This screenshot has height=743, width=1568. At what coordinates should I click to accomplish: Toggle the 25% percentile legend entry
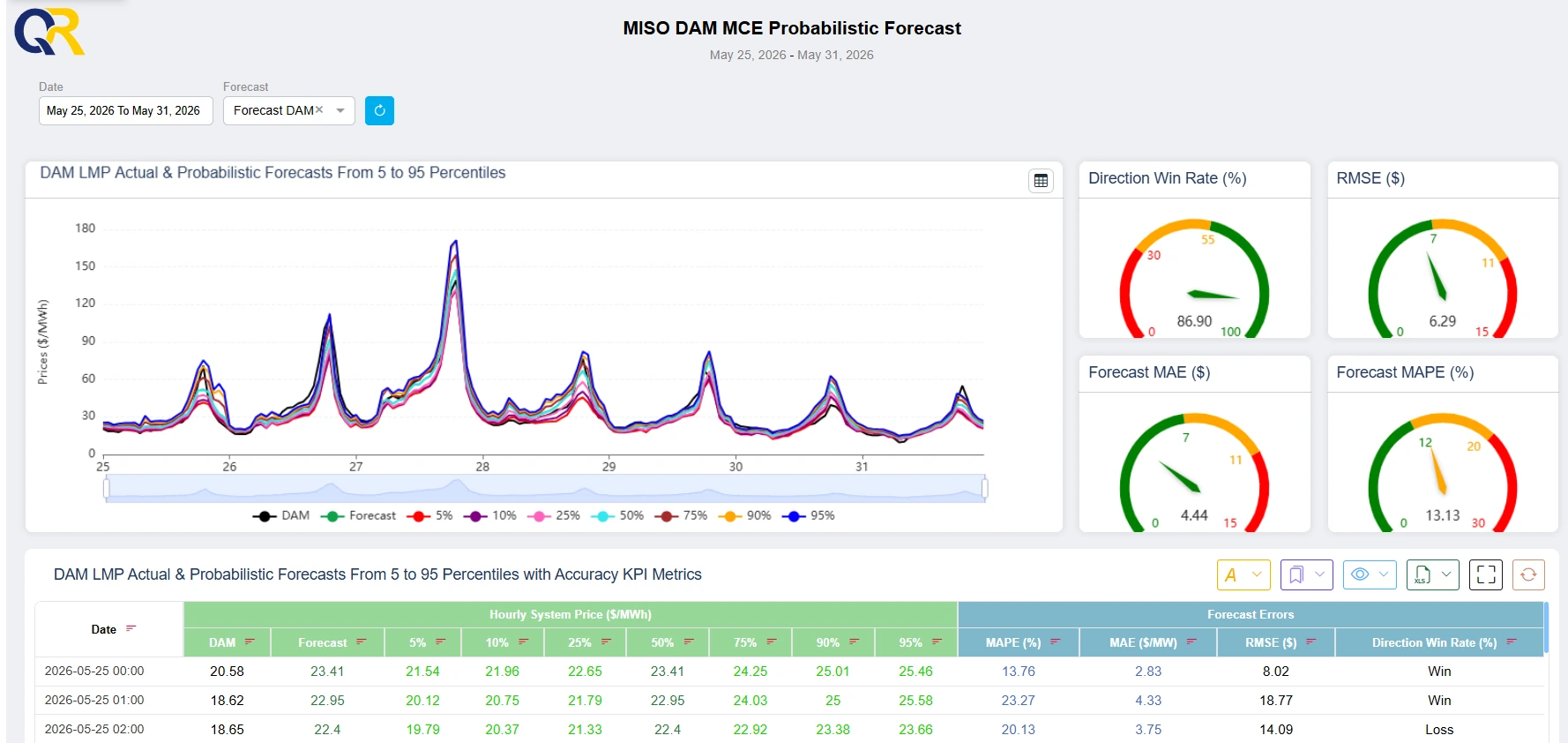554,515
